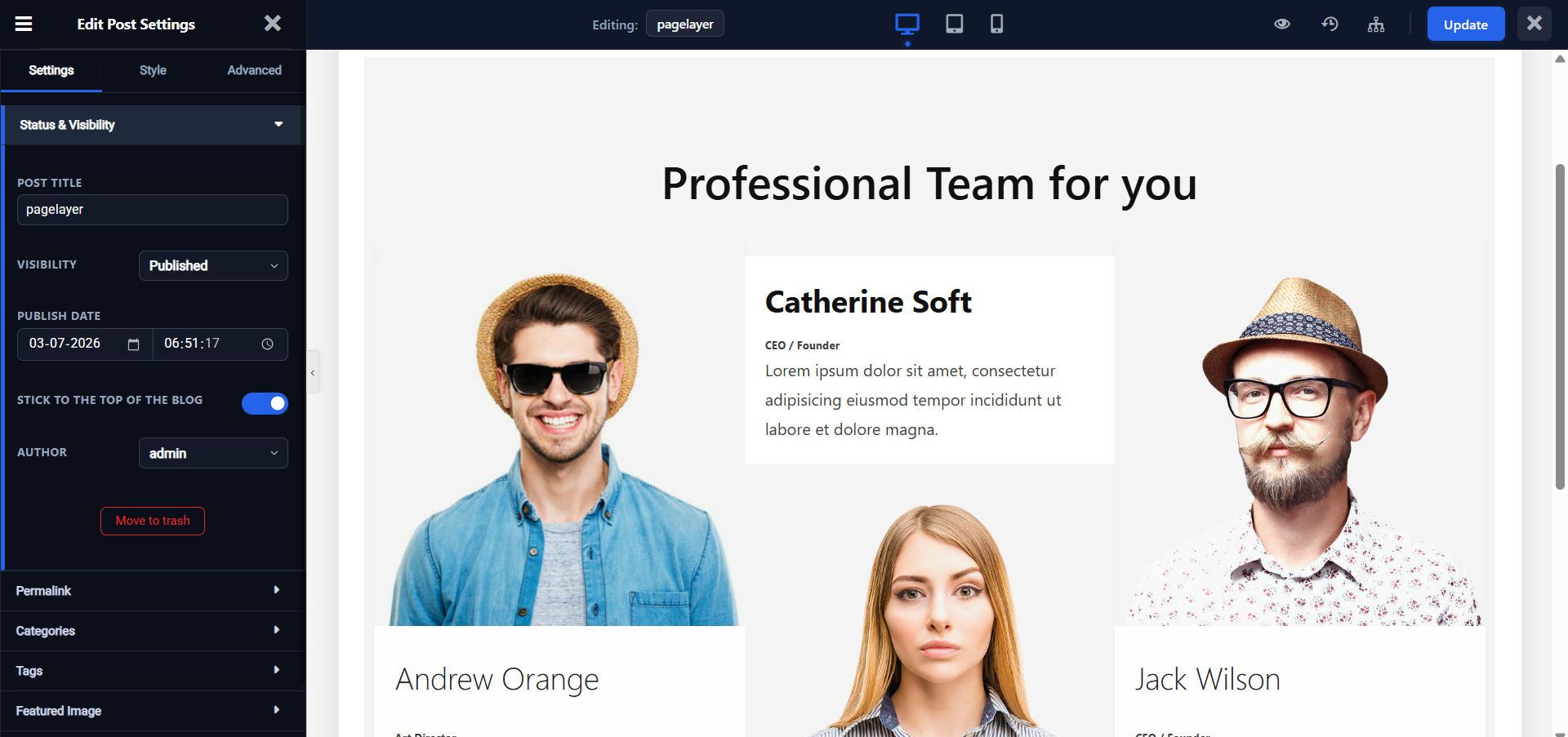The image size is (1568, 737).
Task: Click the Update button
Action: (x=1465, y=24)
